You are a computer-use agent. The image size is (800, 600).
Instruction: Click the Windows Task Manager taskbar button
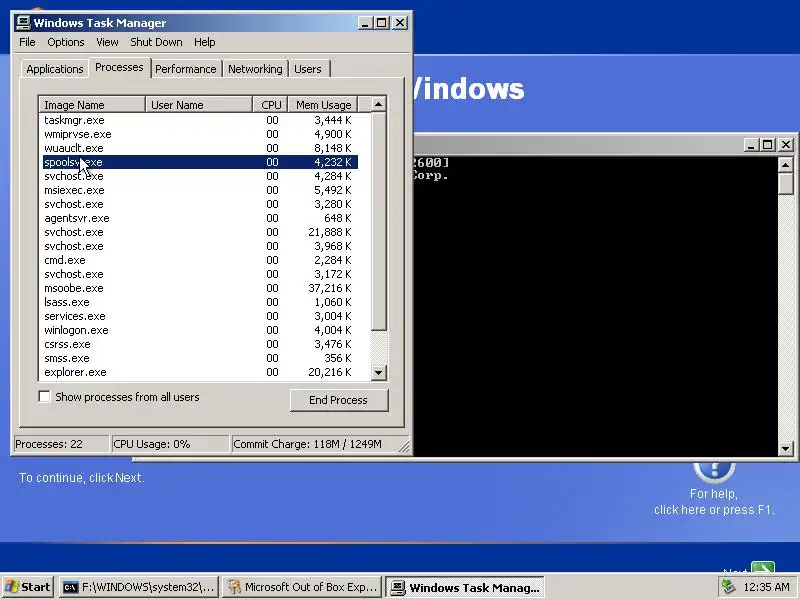pos(465,587)
